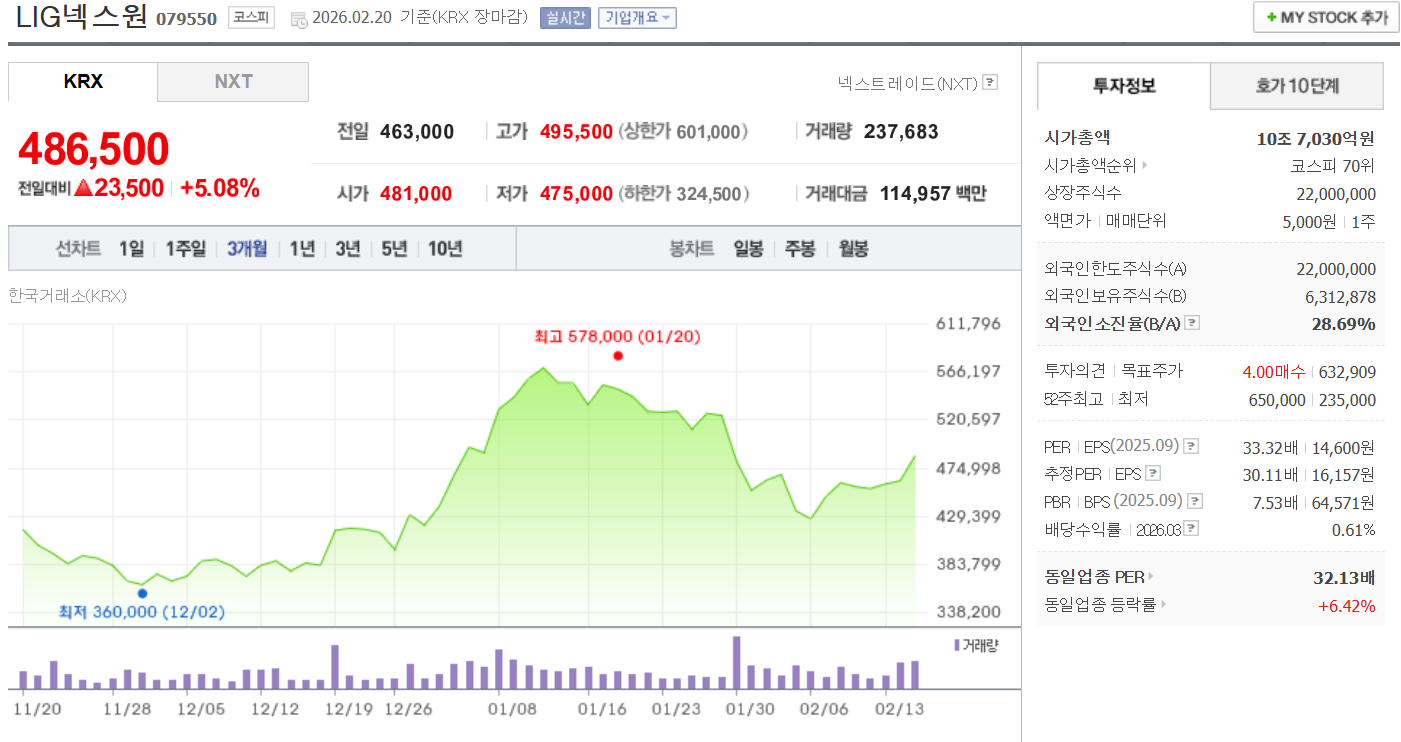Switch to the KRX tab
The image size is (1401, 742).
[83, 82]
